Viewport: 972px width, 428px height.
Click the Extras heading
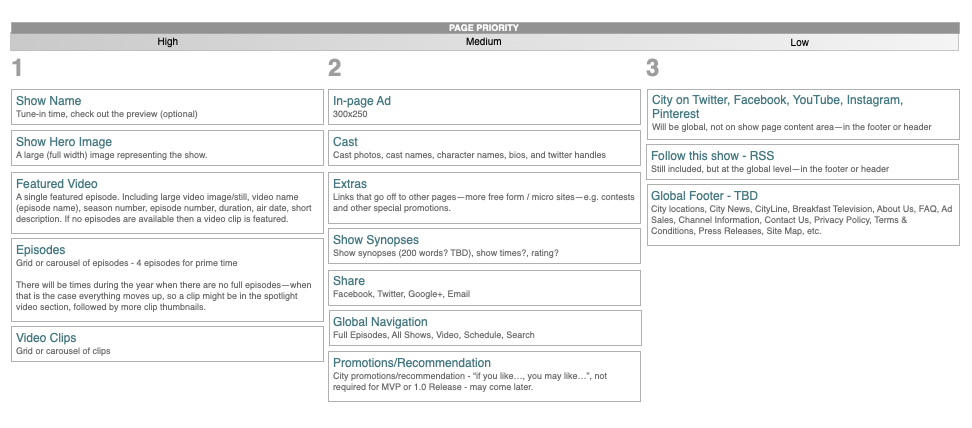tap(350, 184)
